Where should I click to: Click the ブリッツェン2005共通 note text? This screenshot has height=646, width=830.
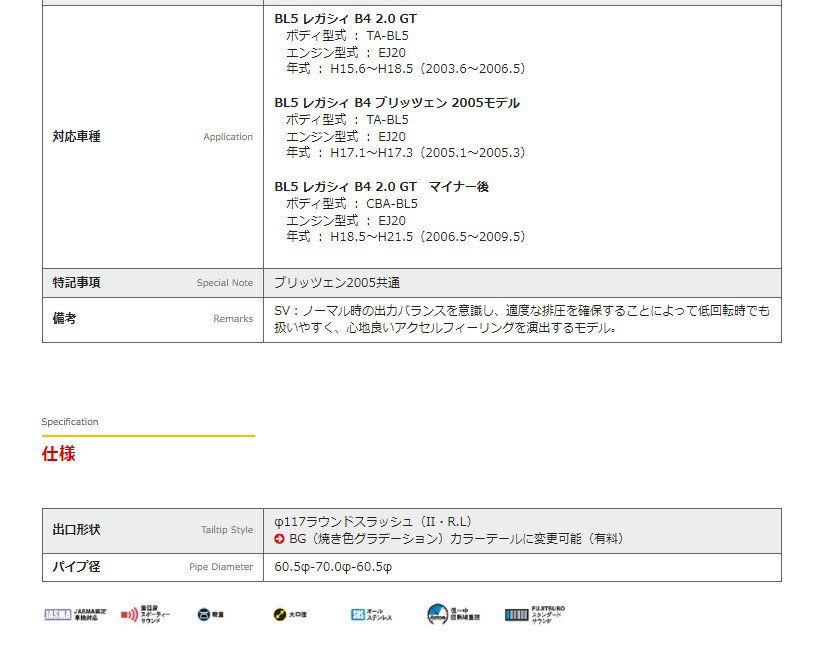tap(337, 283)
